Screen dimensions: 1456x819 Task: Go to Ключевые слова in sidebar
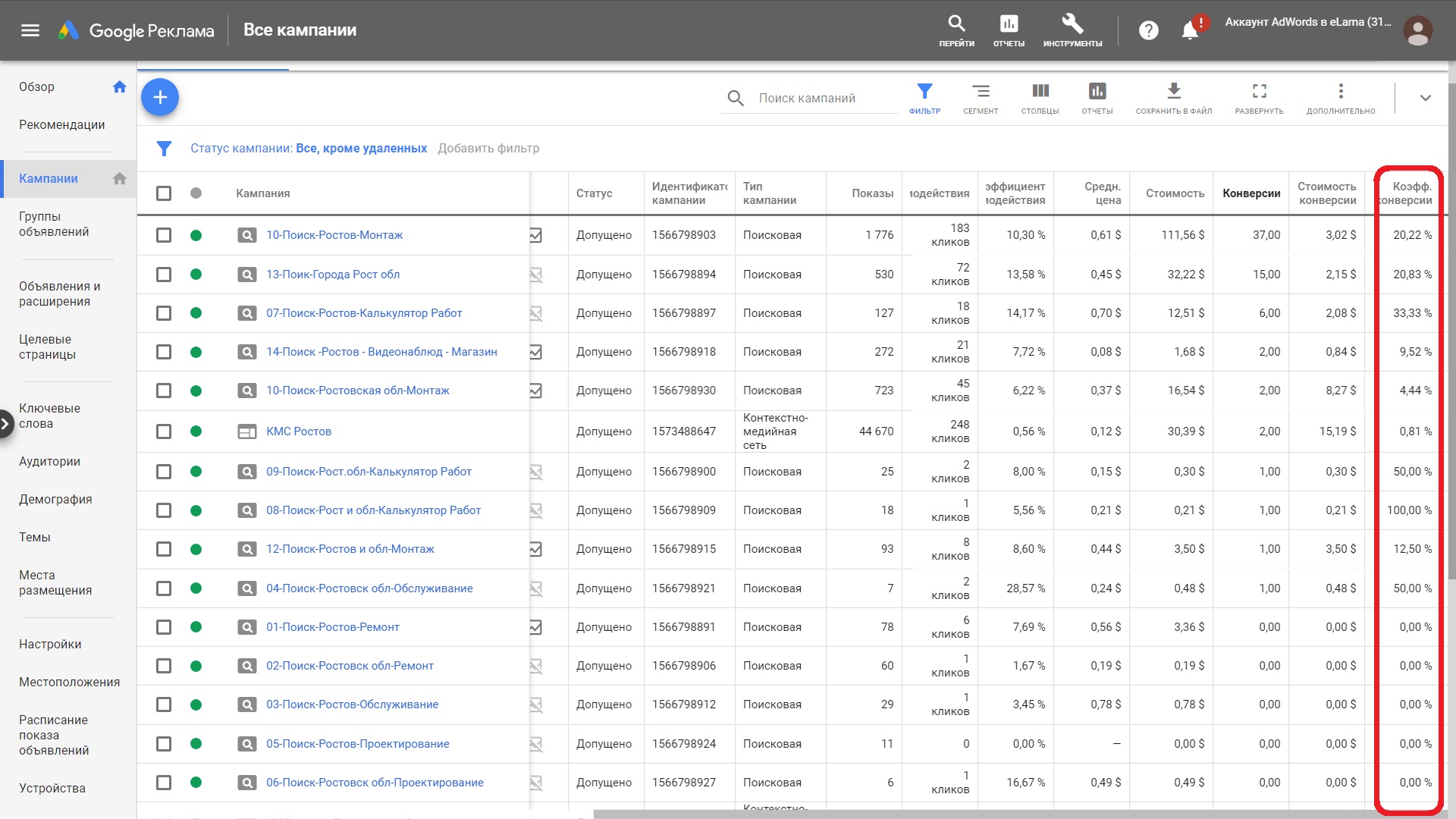[49, 416]
